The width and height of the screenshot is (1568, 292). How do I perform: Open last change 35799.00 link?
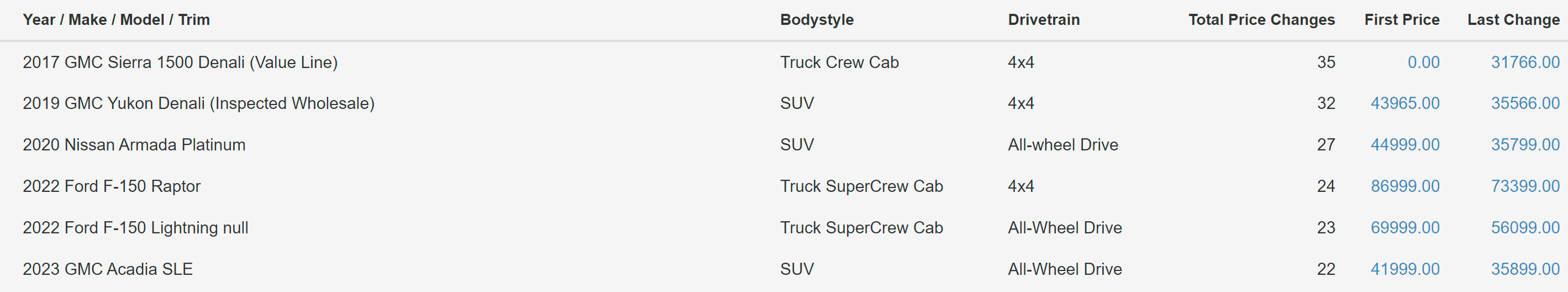(x=1525, y=144)
